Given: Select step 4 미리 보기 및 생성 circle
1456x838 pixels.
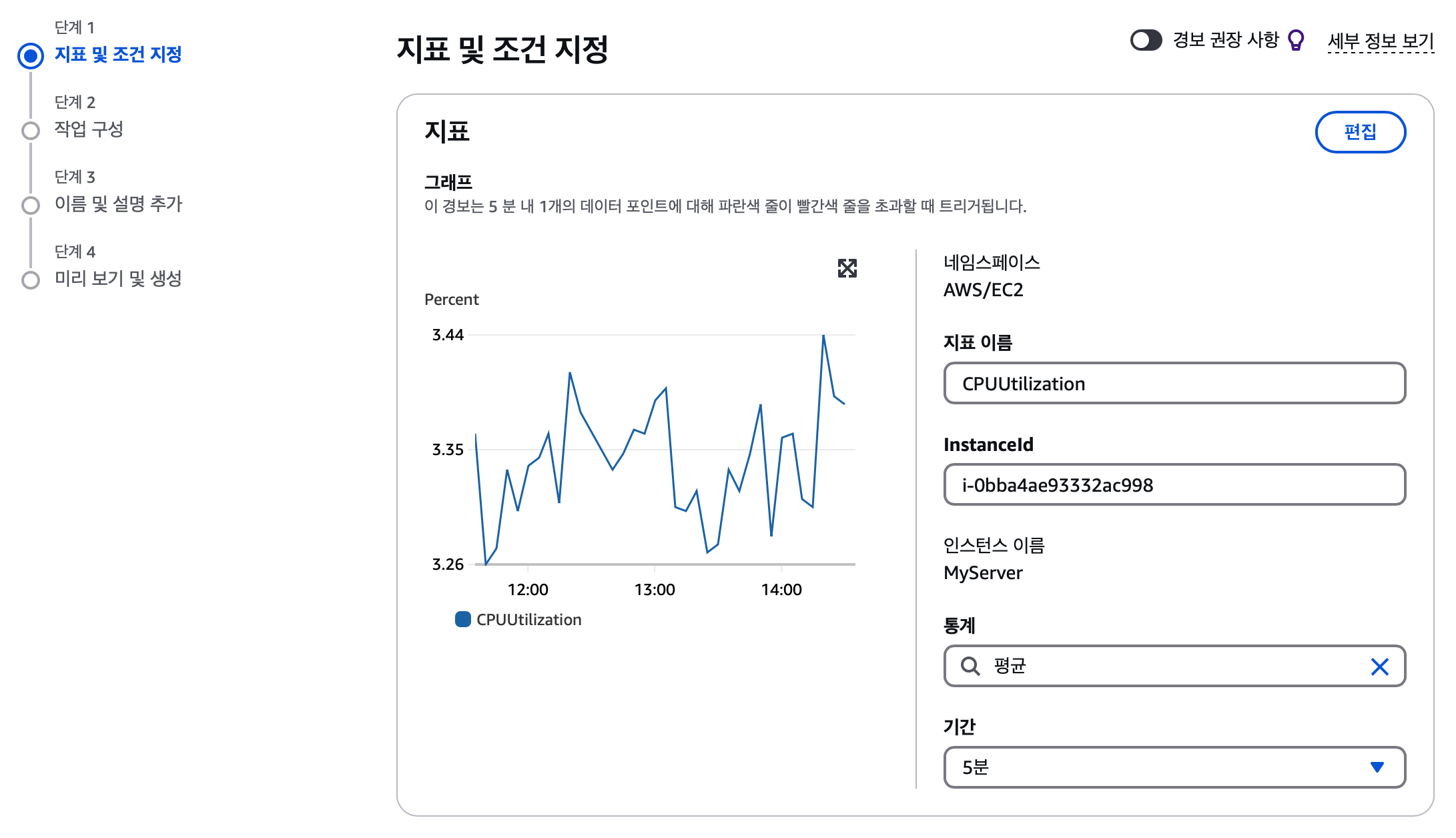Looking at the screenshot, I should point(31,280).
